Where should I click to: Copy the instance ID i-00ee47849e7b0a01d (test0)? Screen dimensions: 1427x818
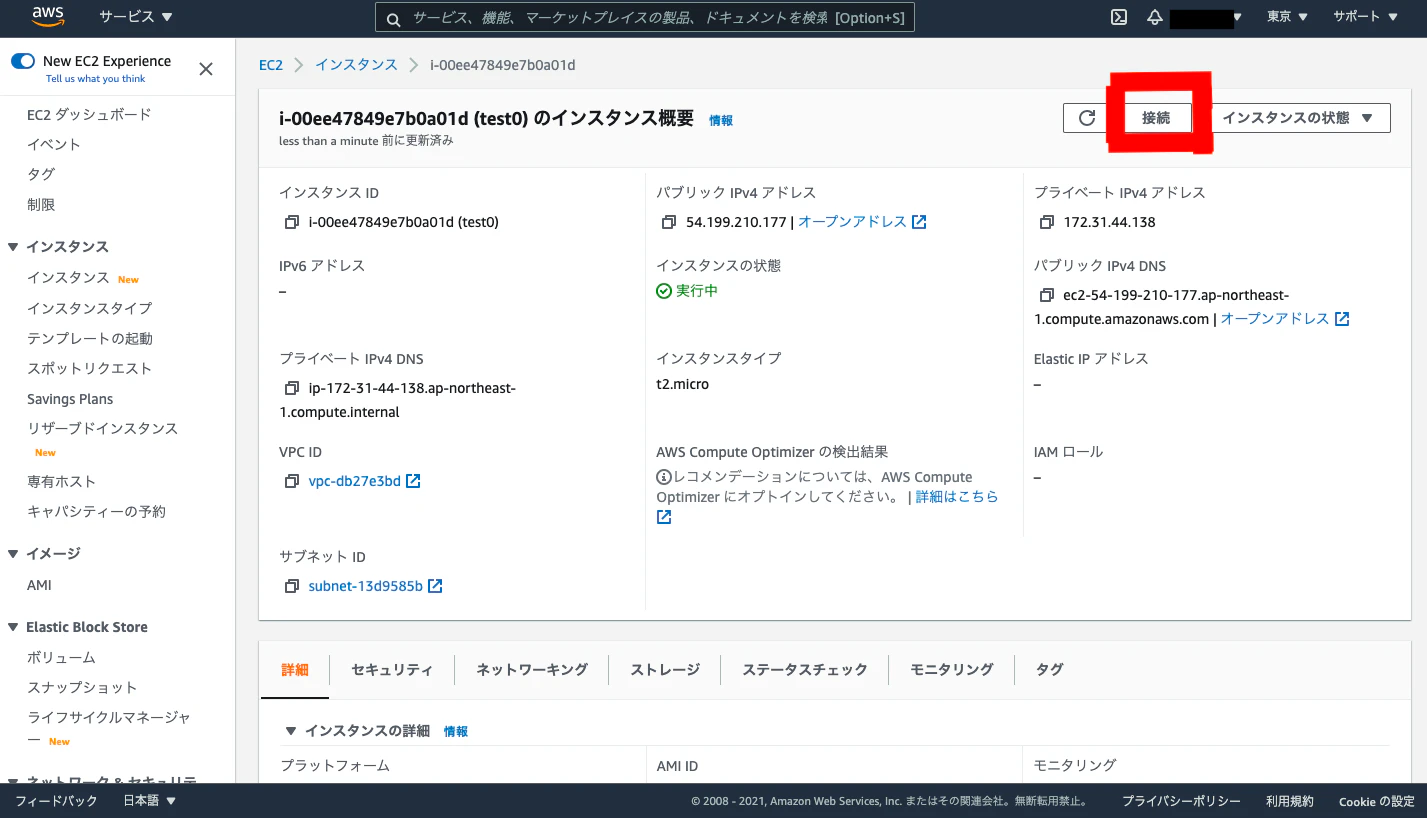pyautogui.click(x=292, y=222)
